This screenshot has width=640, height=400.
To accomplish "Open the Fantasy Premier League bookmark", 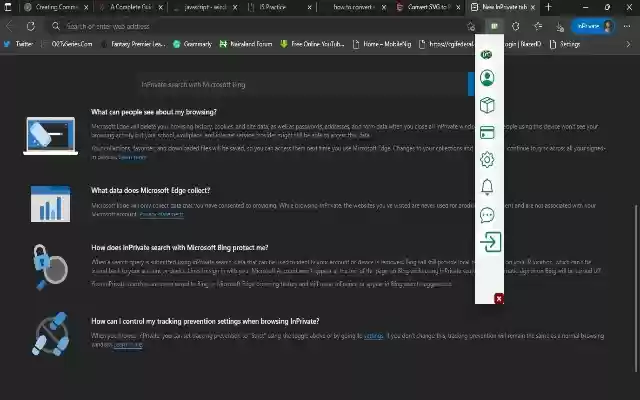I will click(x=133, y=44).
